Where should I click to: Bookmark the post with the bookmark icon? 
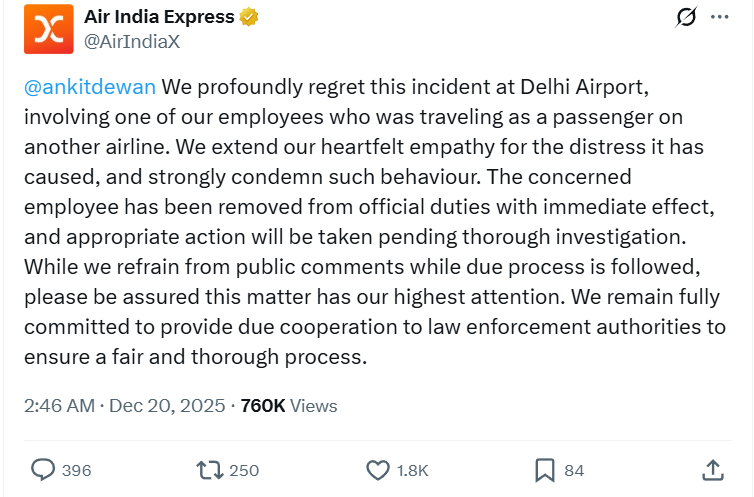545,469
